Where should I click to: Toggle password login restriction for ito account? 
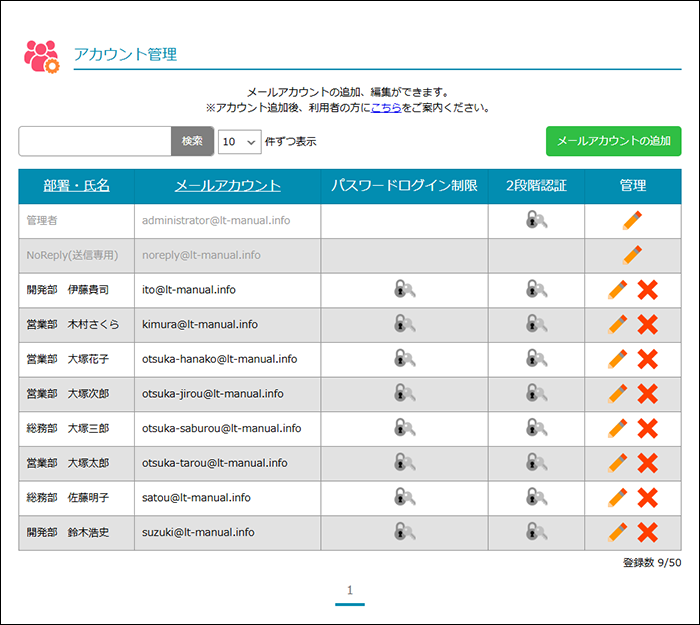[404, 290]
